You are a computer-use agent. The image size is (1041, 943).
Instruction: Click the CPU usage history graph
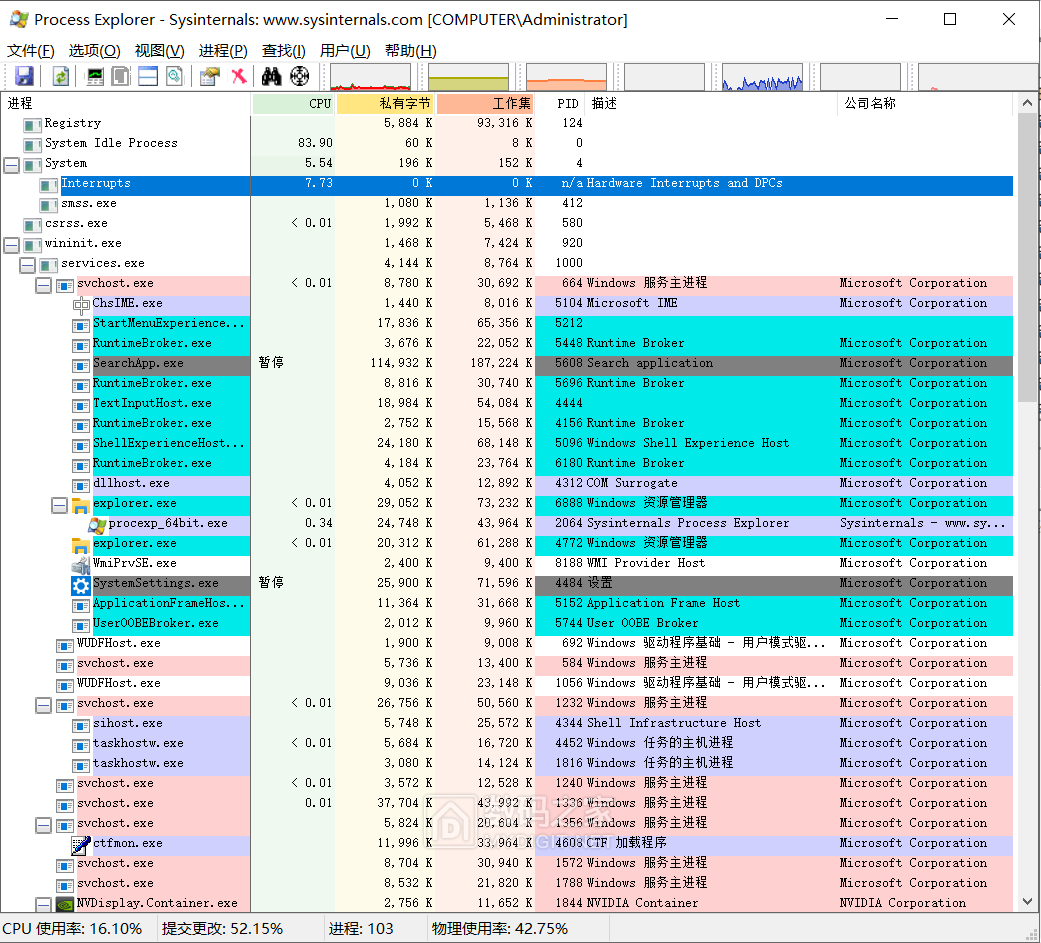point(370,77)
